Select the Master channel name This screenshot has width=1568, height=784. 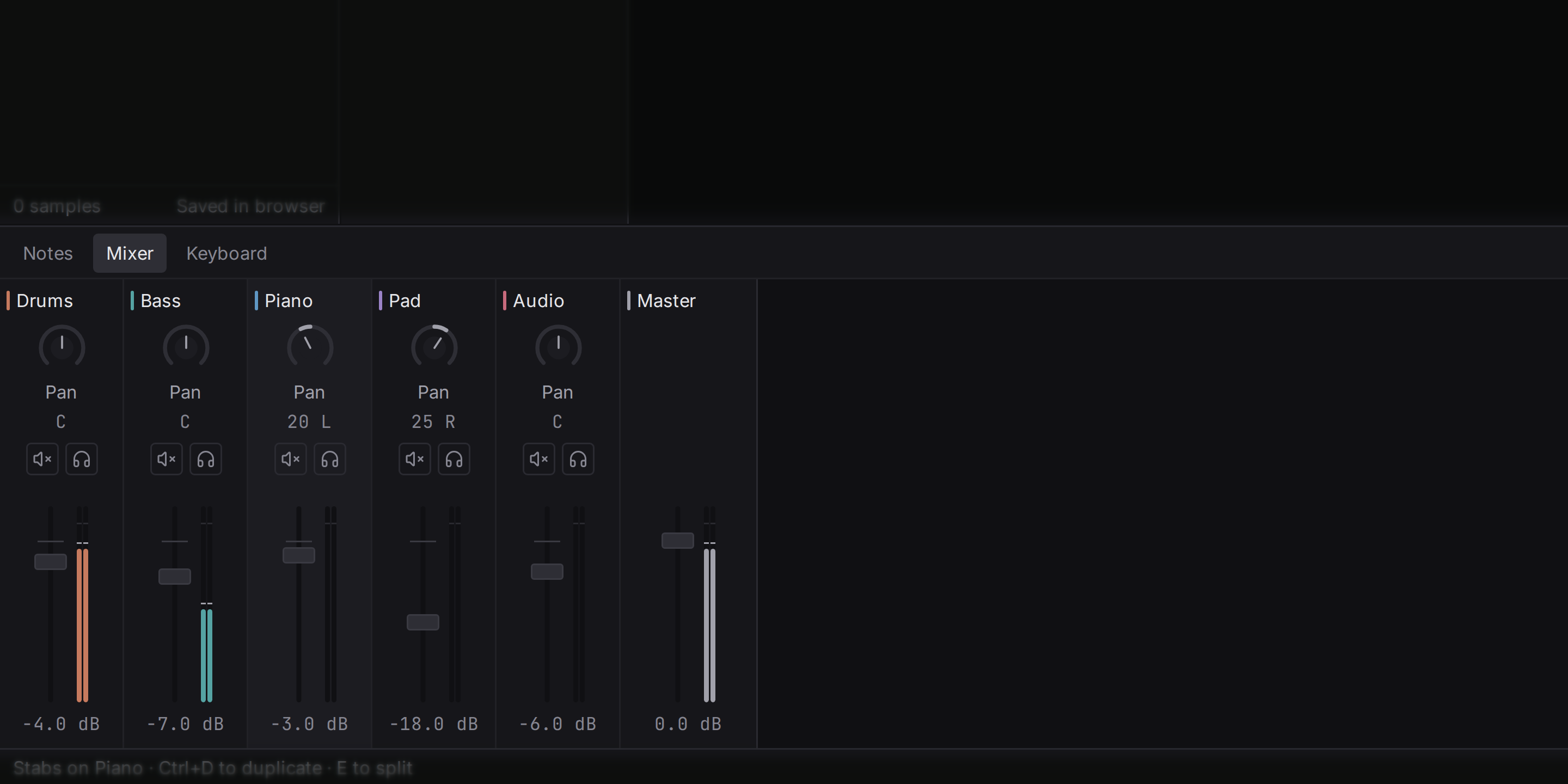666,301
